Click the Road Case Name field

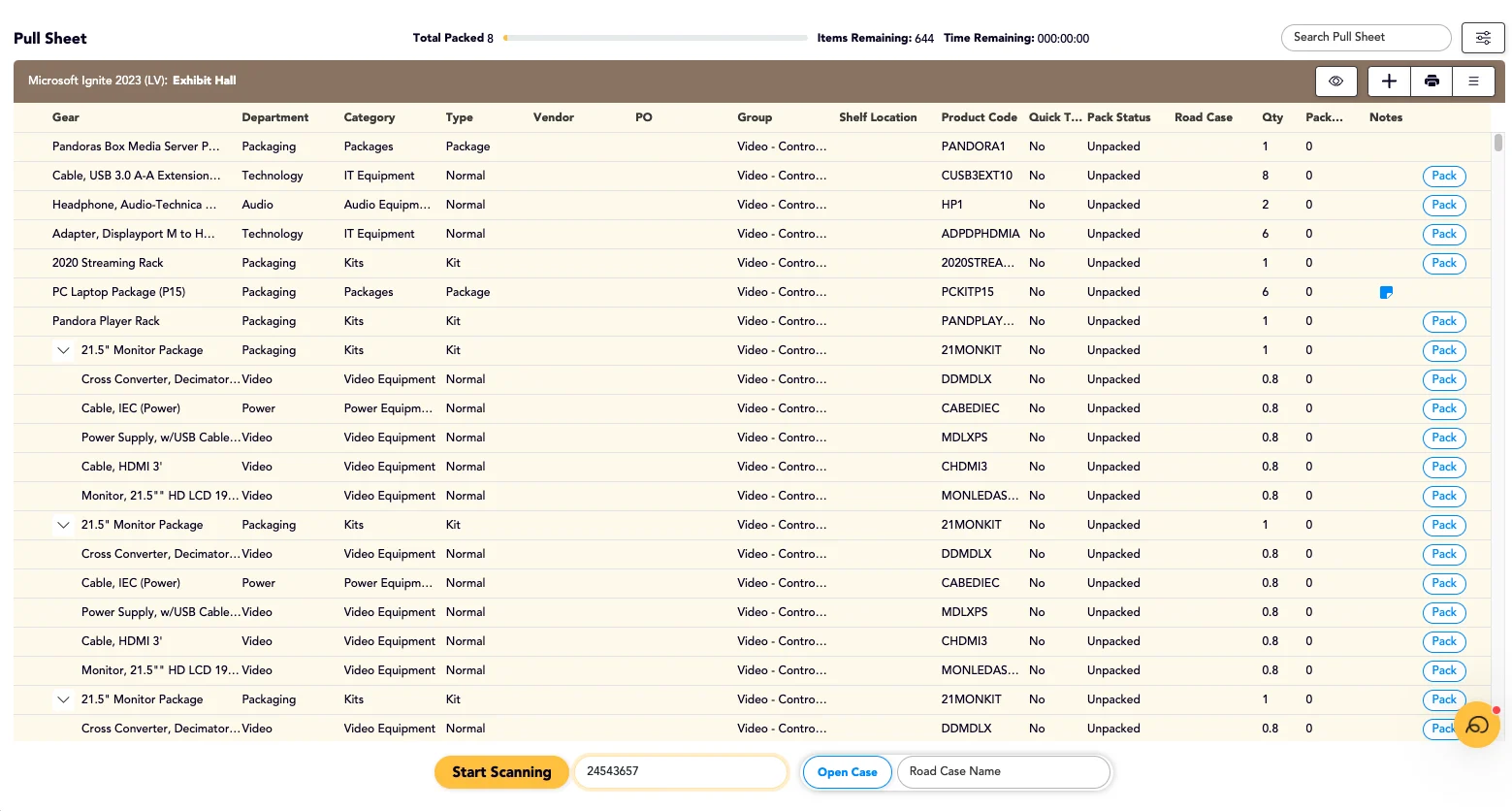[1004, 771]
